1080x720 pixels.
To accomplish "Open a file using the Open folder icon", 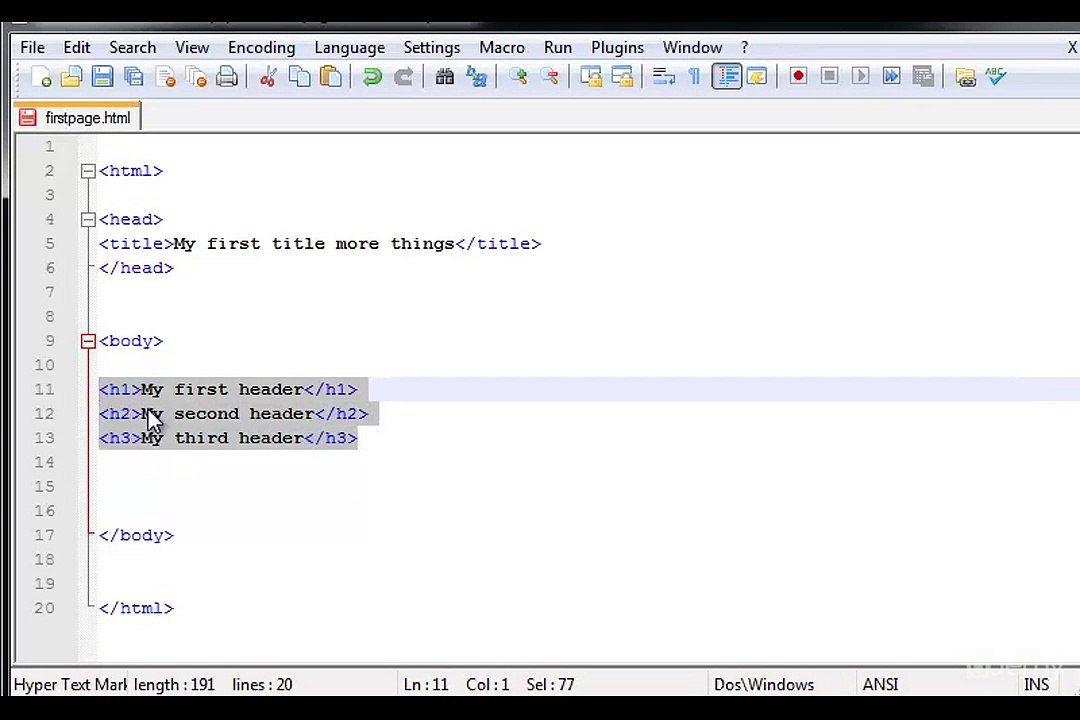I will pos(71,76).
